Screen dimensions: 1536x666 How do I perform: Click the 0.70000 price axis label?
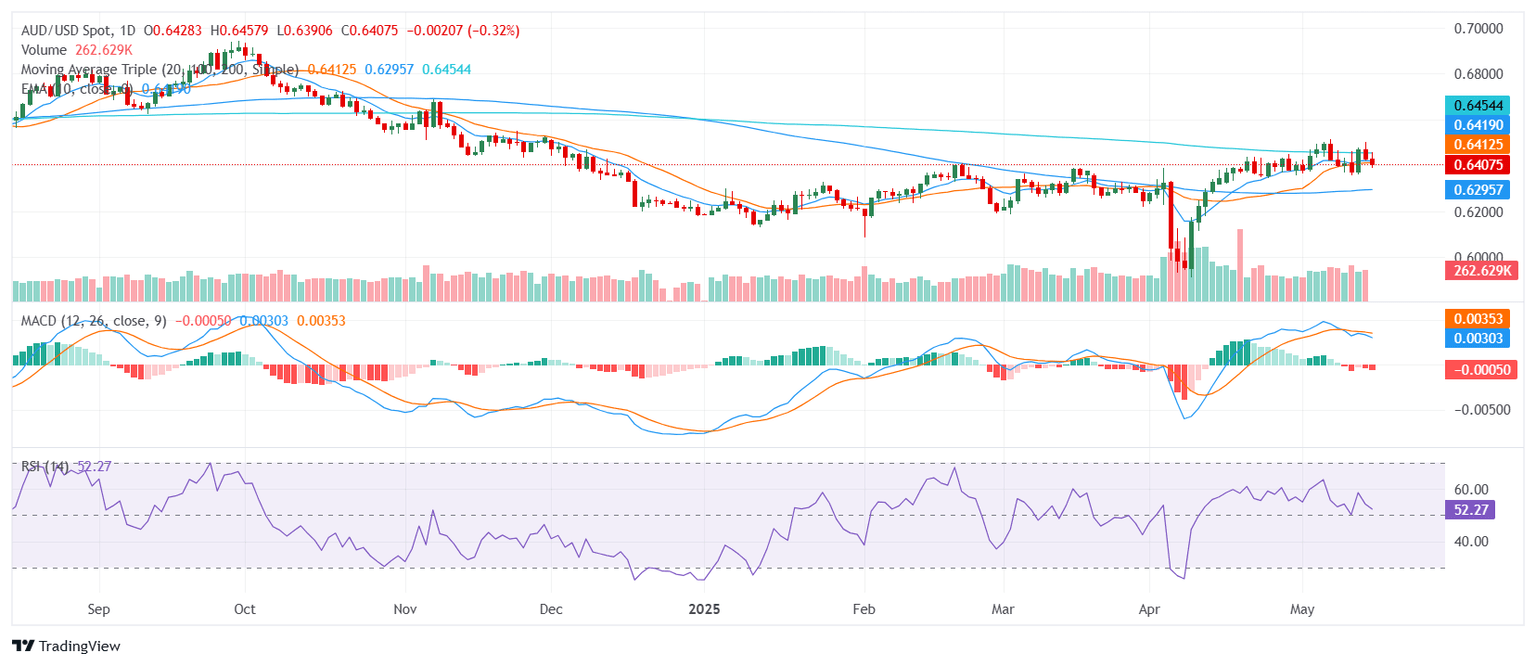coord(1478,28)
